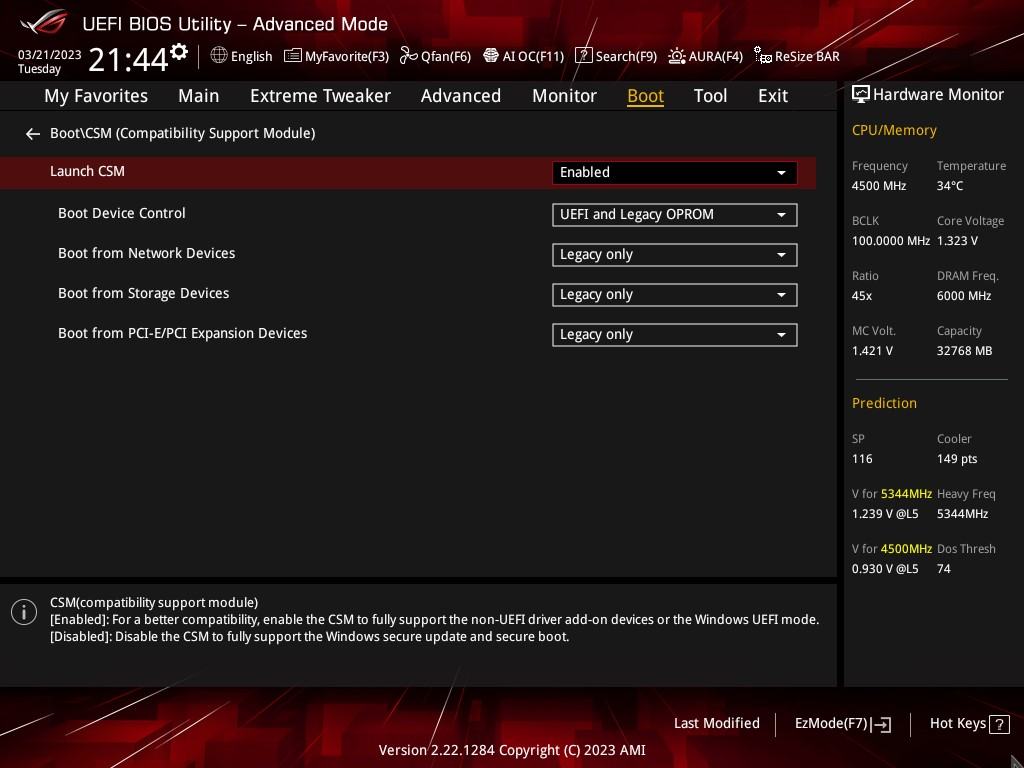Image resolution: width=1024 pixels, height=768 pixels.
Task: Open Boot from PCI-E/PCI Expansion Devices dropdown
Action: point(675,334)
